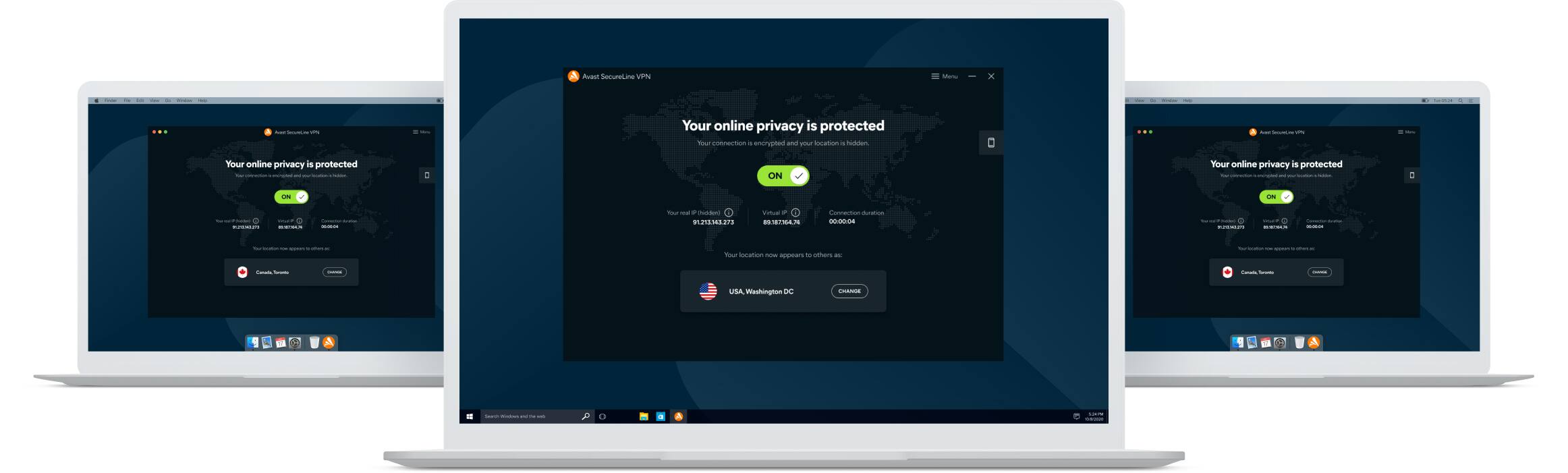Click the info icon beside Virtual IP on the Windows app
The width and height of the screenshot is (1568, 473).
[x=795, y=213]
